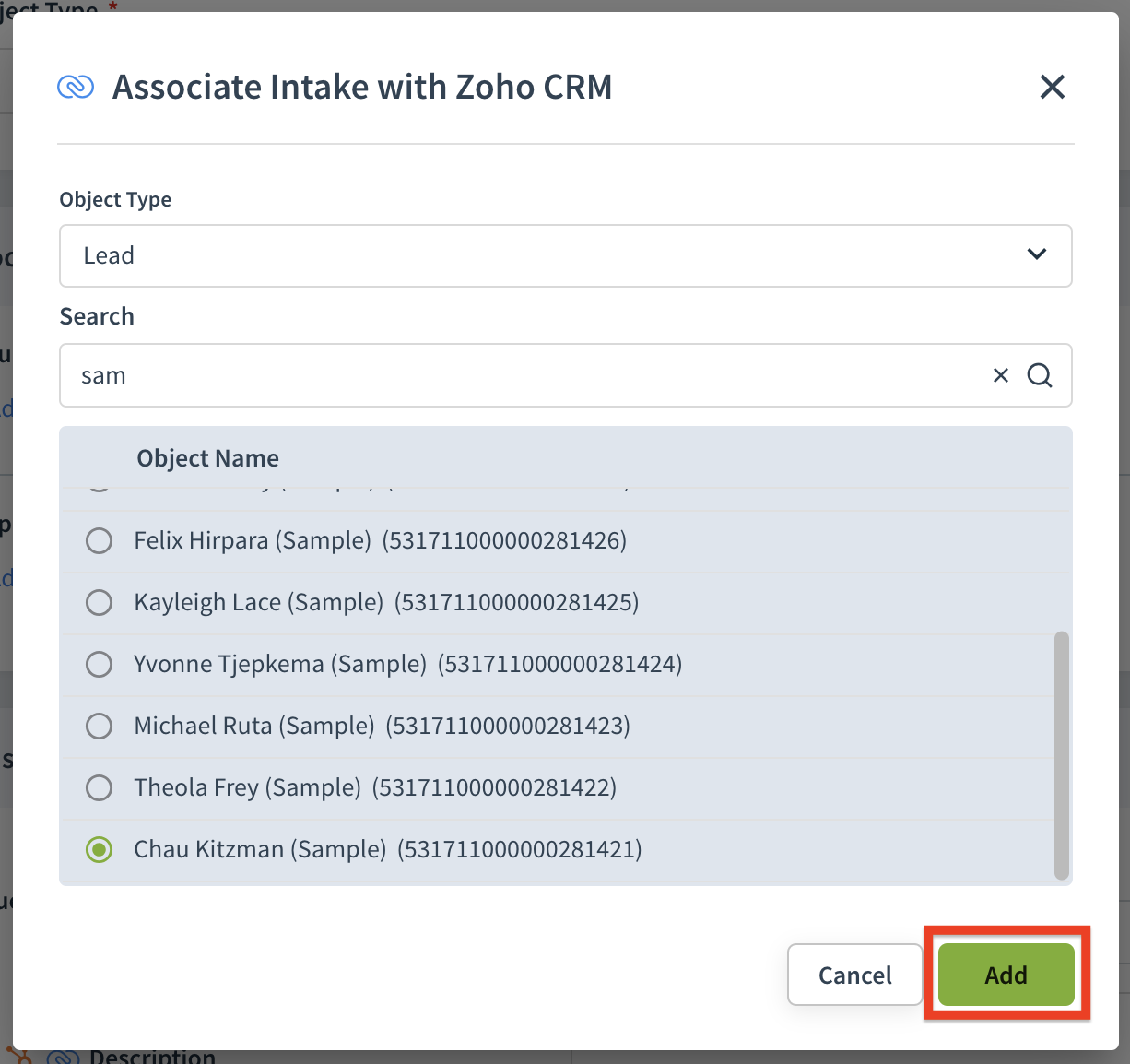1130x1064 pixels.
Task: Click text Michael Ruta (Sample) (531711000000281423)
Action: 383,726
